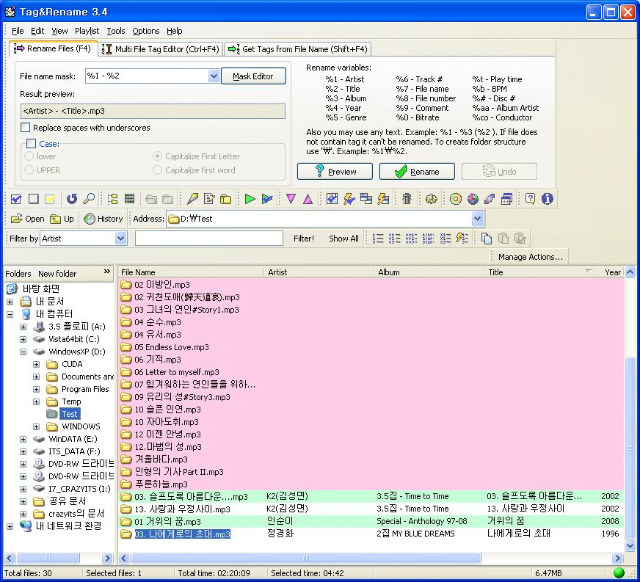Select Capitalize first word radio option

(158, 170)
